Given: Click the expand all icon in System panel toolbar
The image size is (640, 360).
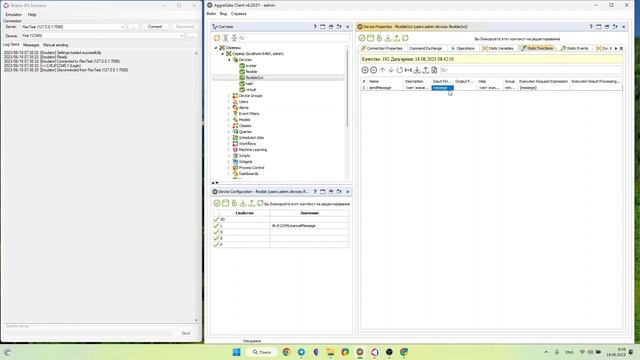Looking at the screenshot, I should tap(226, 38).
